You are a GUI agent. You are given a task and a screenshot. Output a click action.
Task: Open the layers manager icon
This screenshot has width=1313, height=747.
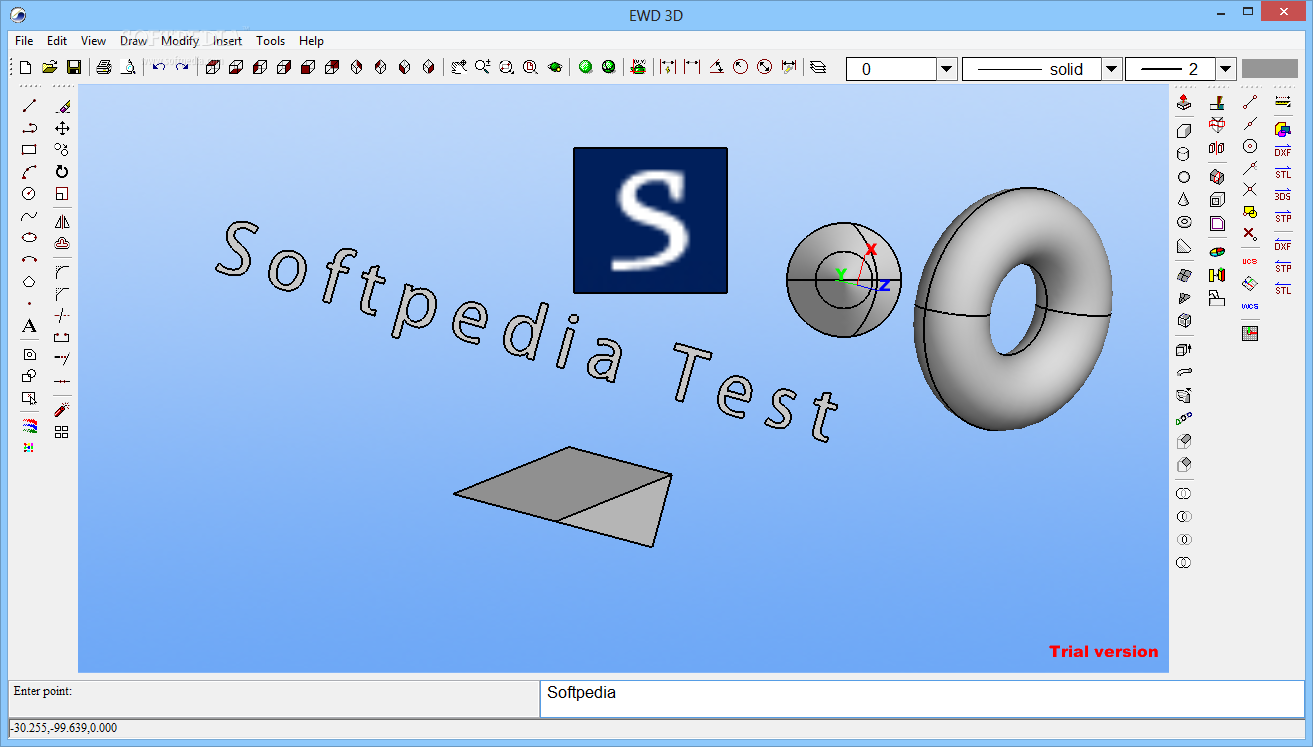[818, 67]
